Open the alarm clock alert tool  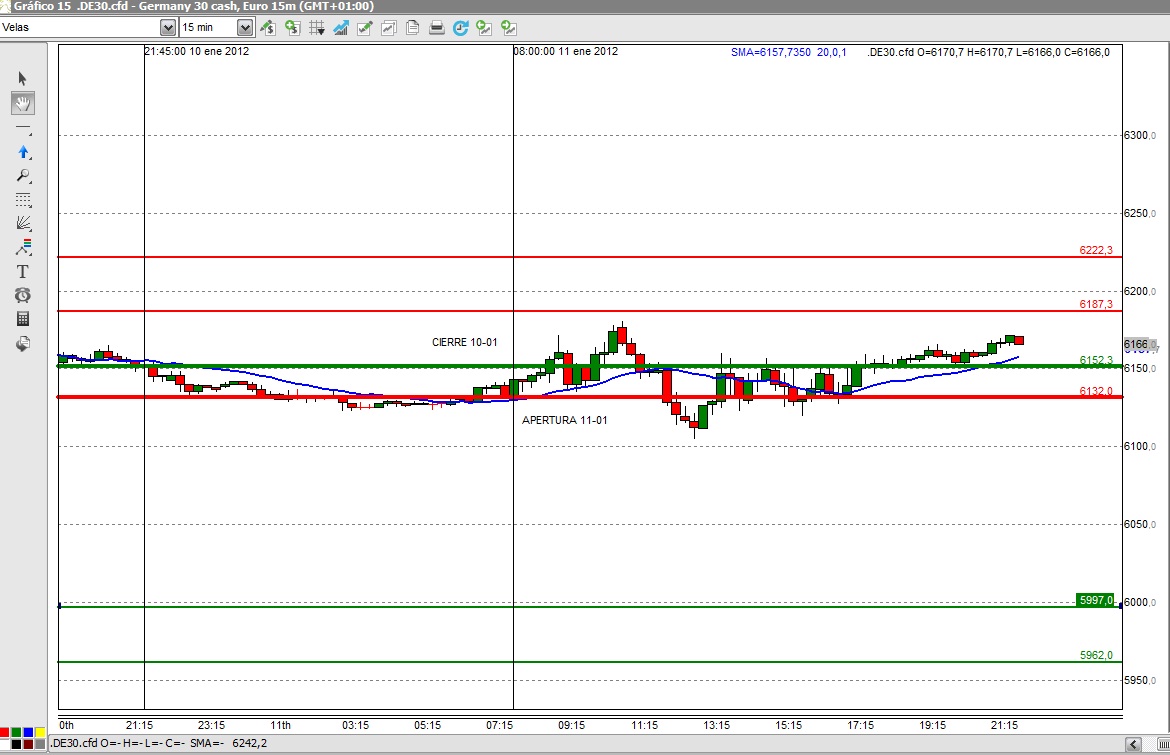coord(22,295)
